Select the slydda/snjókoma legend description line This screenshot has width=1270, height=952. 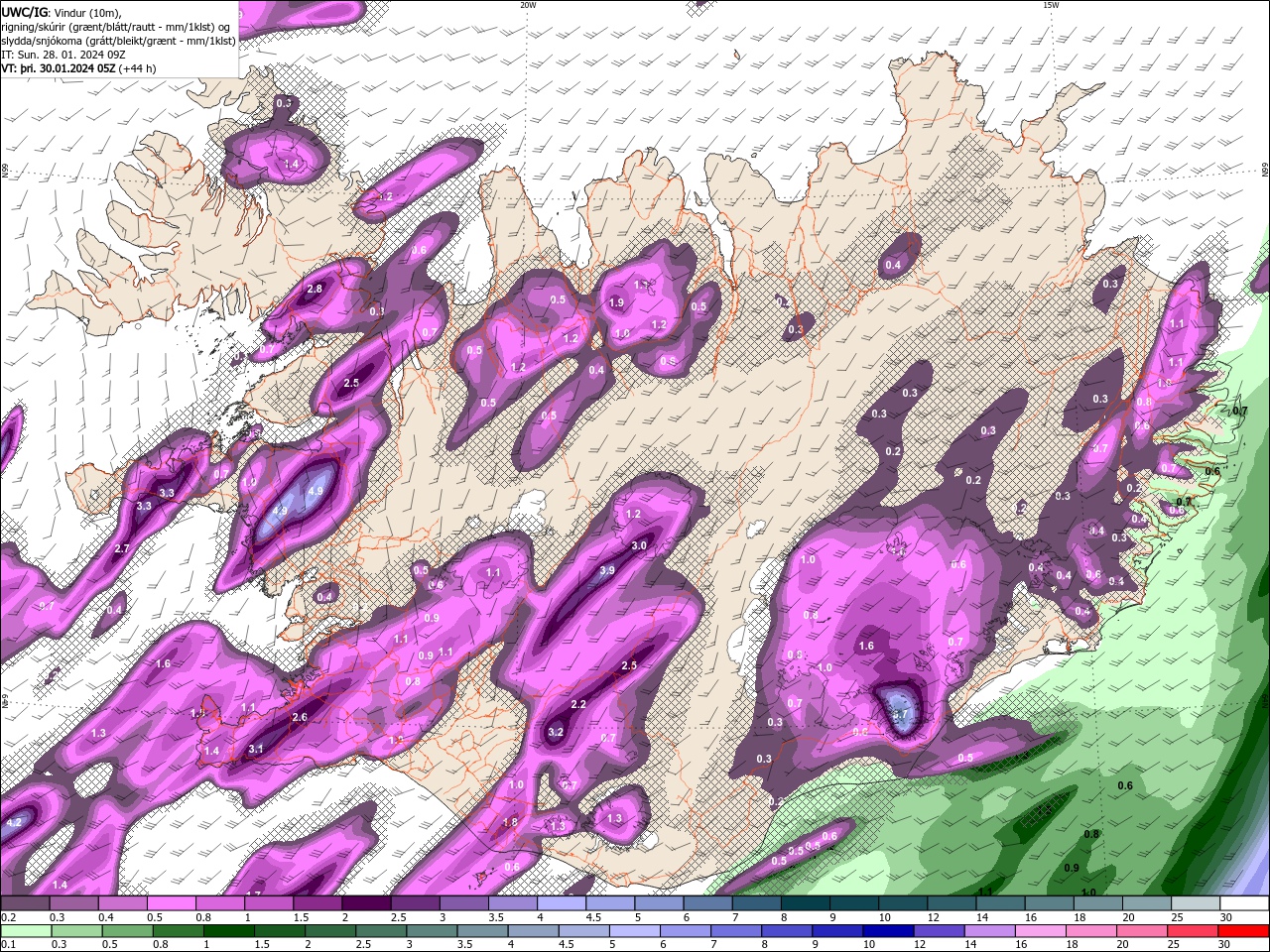[118, 41]
